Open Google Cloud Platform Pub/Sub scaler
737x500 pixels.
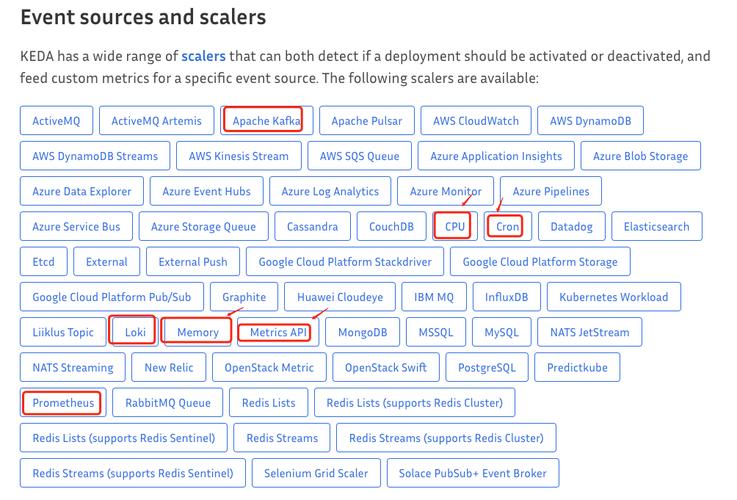[x=111, y=297]
